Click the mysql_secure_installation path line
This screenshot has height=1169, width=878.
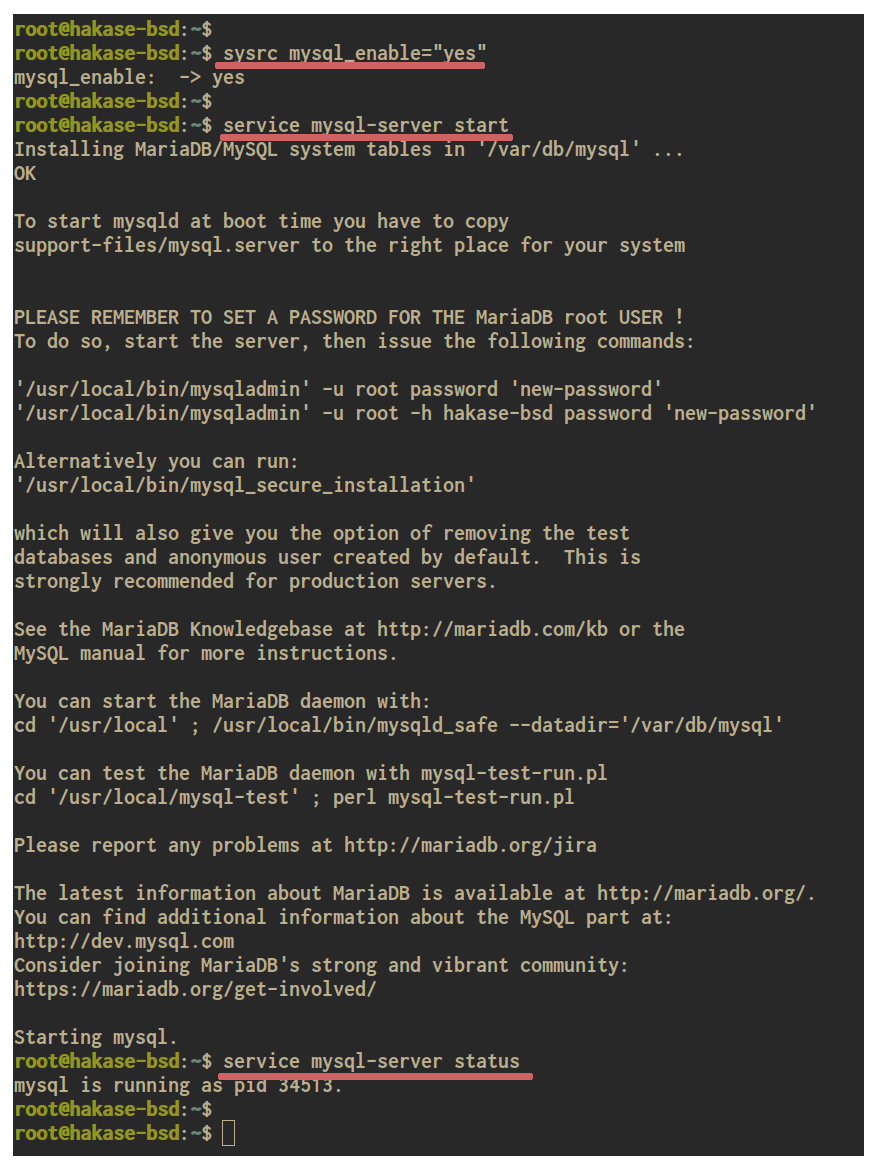244,485
